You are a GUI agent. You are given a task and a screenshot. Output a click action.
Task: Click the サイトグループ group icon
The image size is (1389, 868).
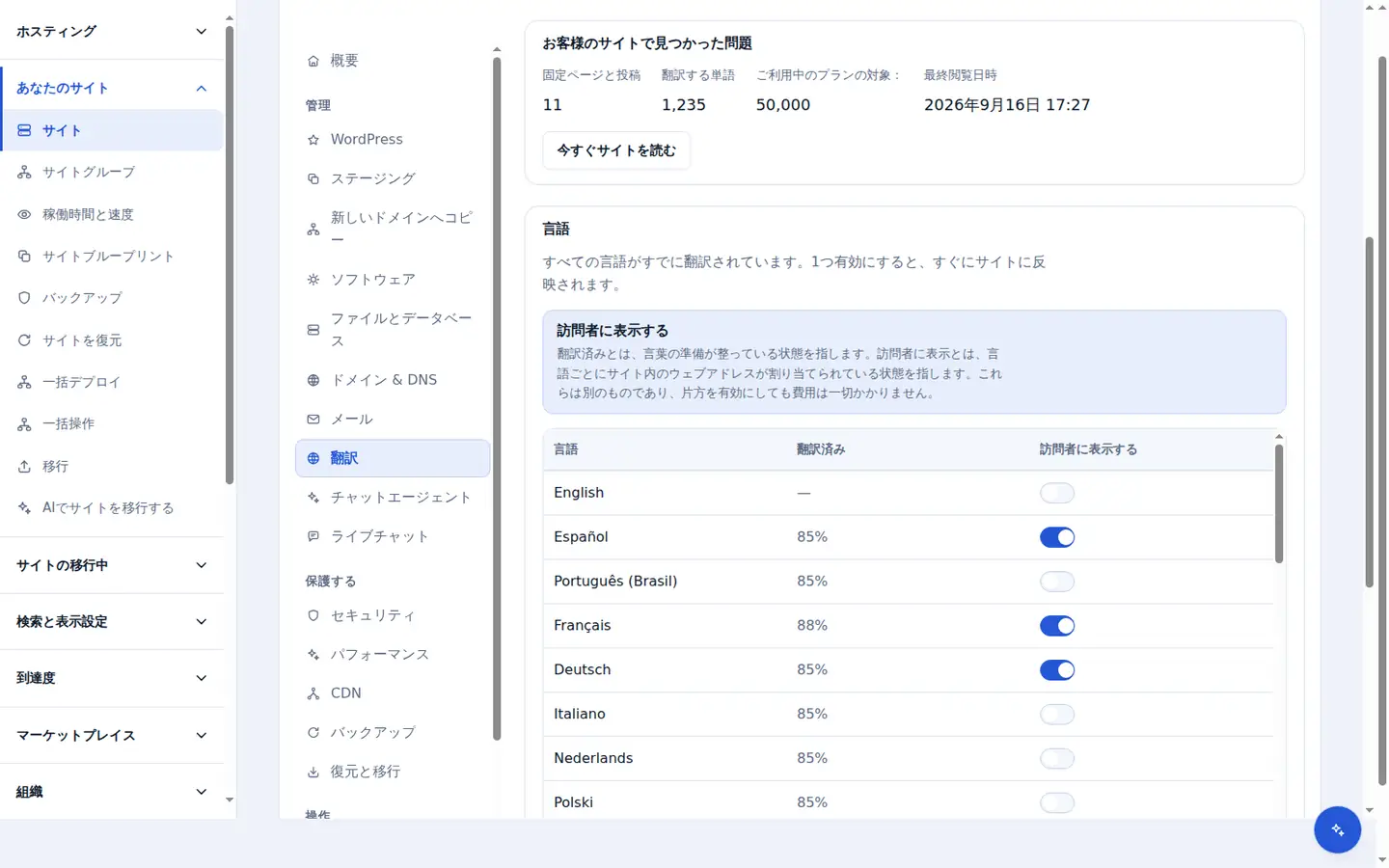[x=24, y=173]
